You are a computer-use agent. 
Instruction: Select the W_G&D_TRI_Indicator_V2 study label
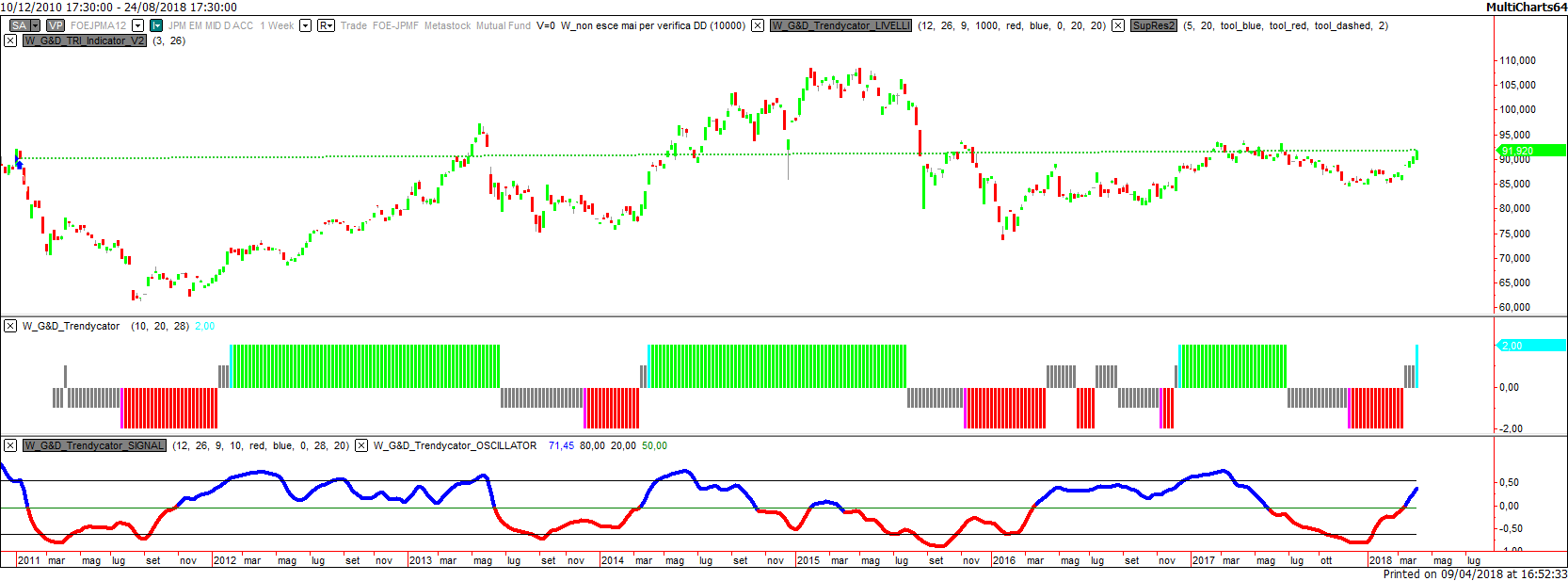(x=85, y=40)
